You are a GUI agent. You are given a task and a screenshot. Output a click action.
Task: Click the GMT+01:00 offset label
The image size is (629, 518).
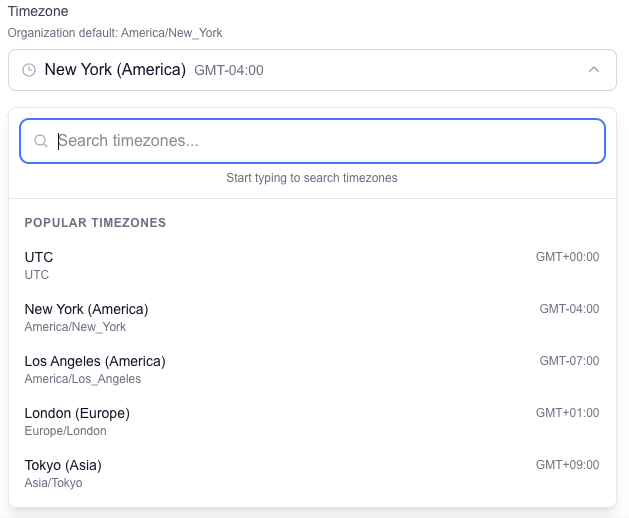coord(567,413)
